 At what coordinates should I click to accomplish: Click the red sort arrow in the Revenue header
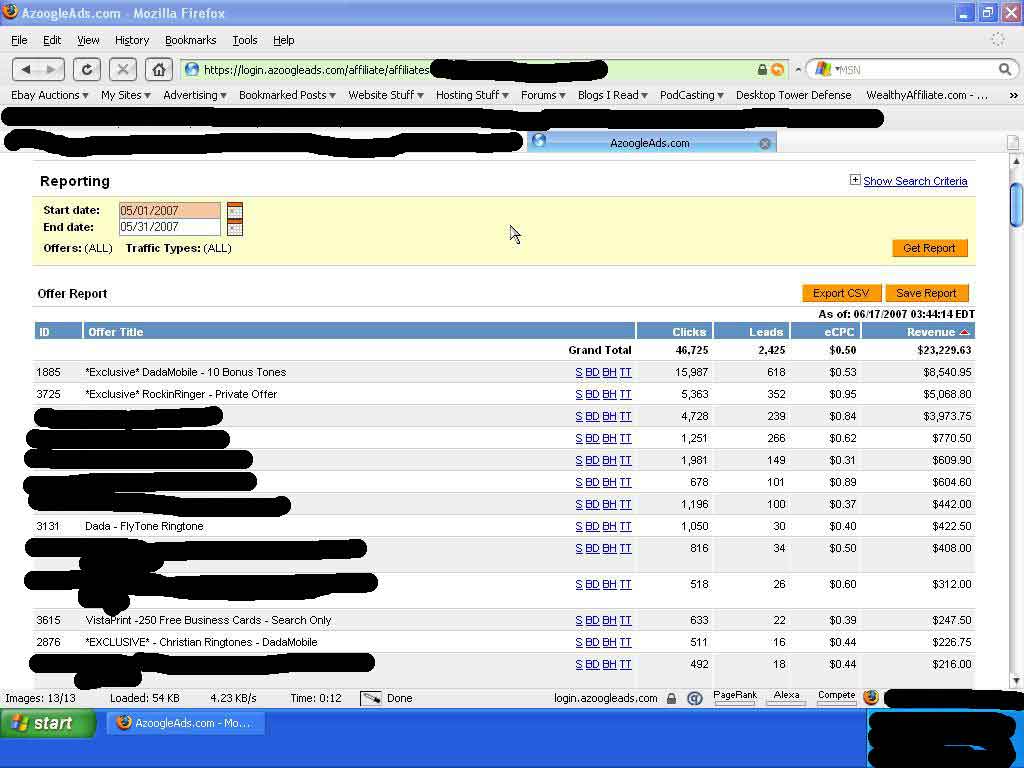point(965,332)
